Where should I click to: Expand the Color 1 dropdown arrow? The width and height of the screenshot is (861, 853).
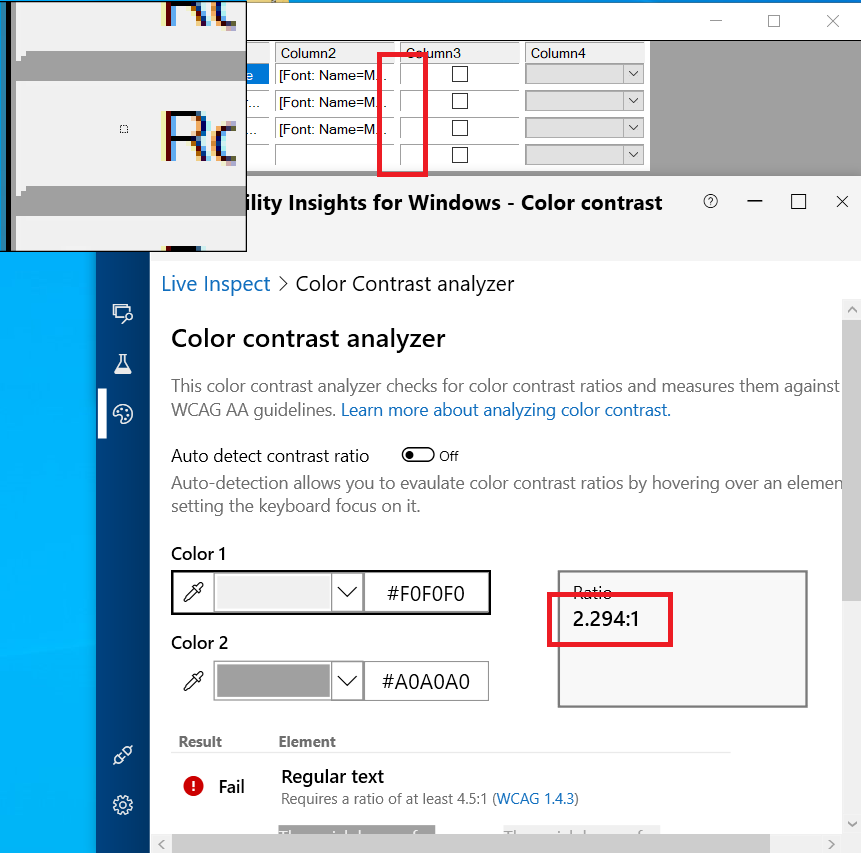tap(347, 592)
